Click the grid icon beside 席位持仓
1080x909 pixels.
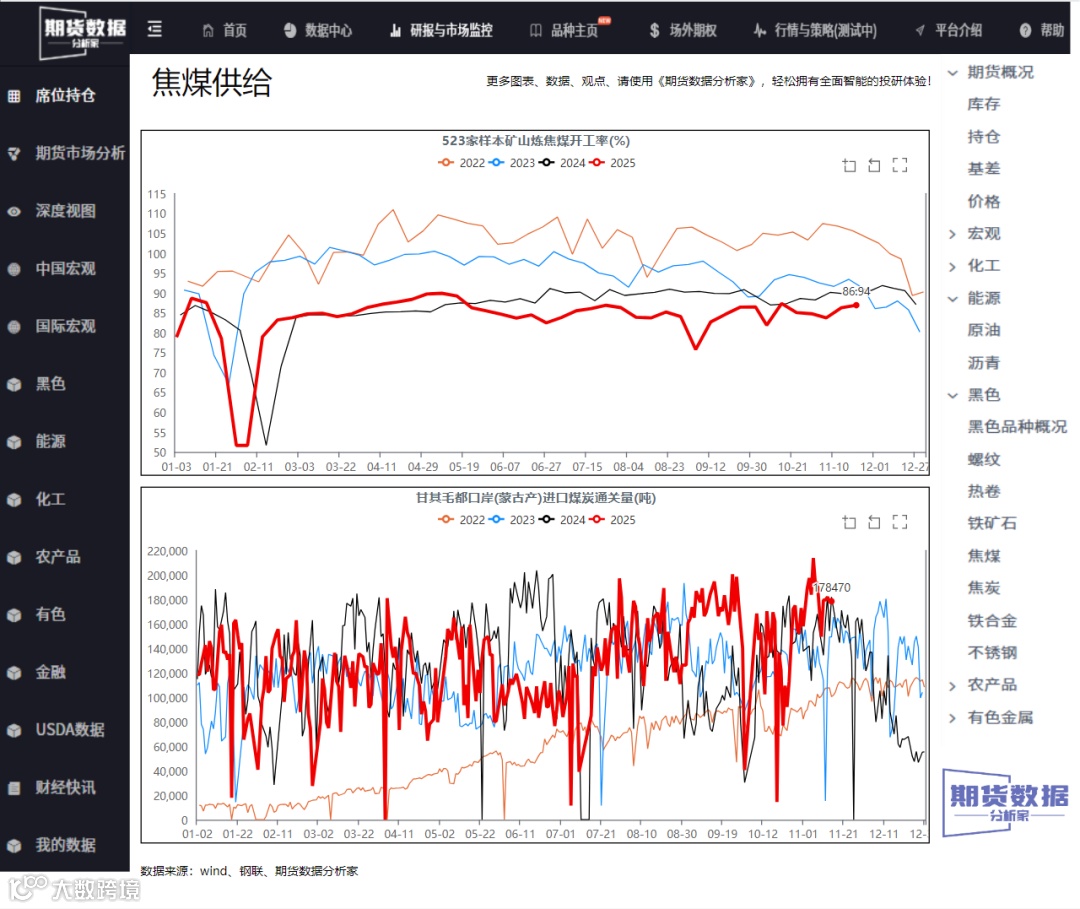tap(14, 96)
